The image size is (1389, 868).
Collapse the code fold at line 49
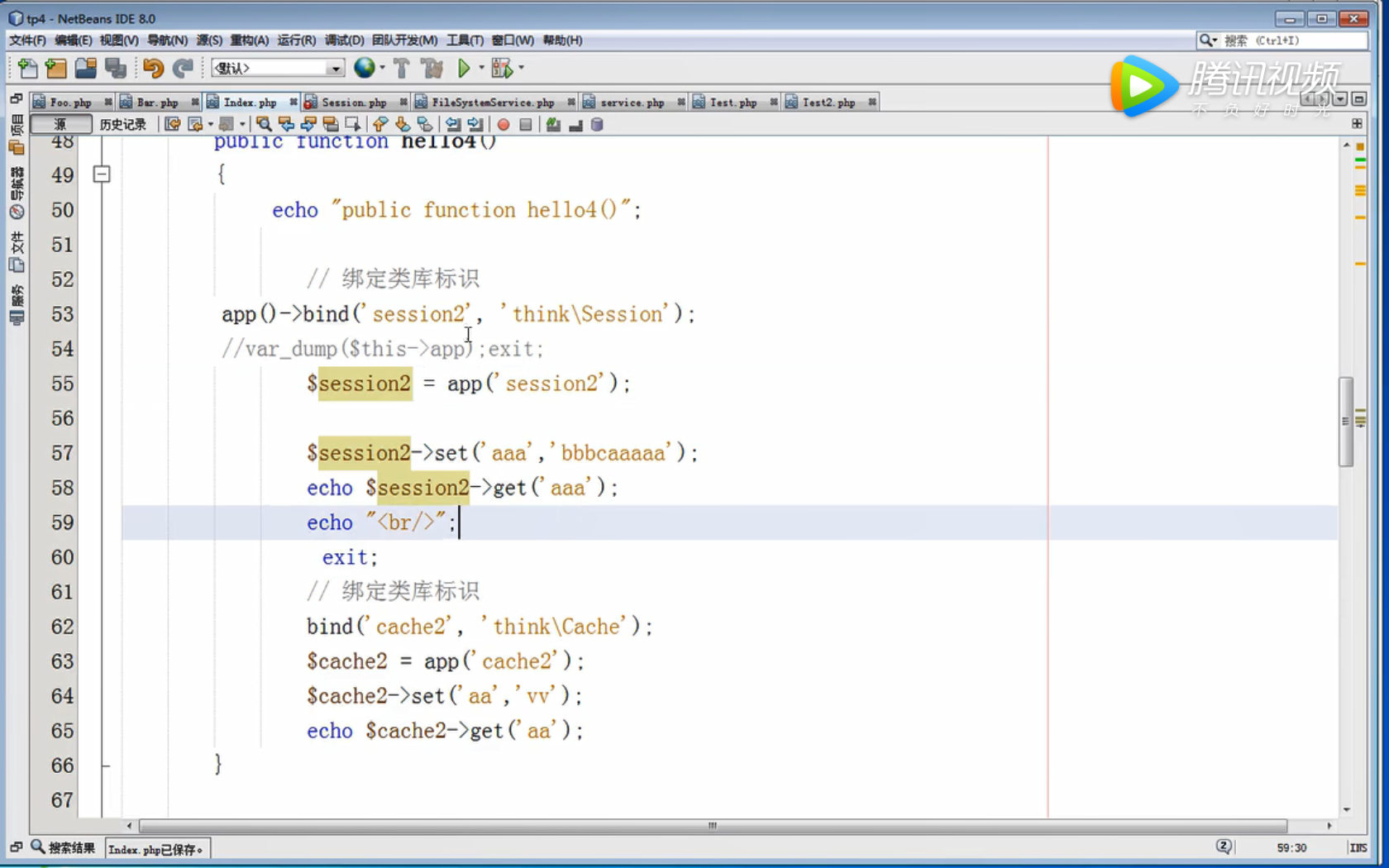tap(102, 174)
